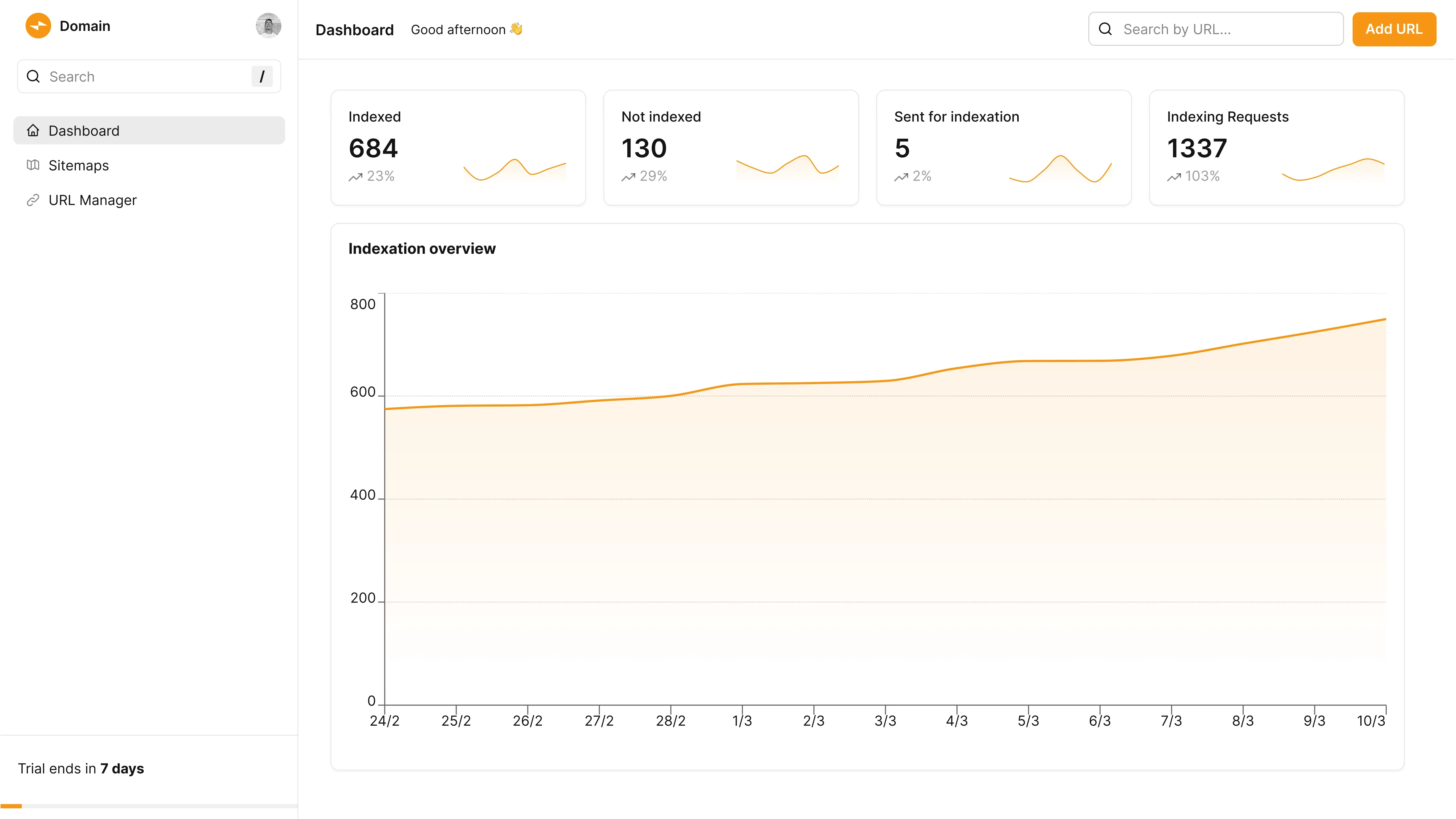This screenshot has height=819, width=1456.
Task: Click the home icon beside Dashboard
Action: pyautogui.click(x=33, y=131)
